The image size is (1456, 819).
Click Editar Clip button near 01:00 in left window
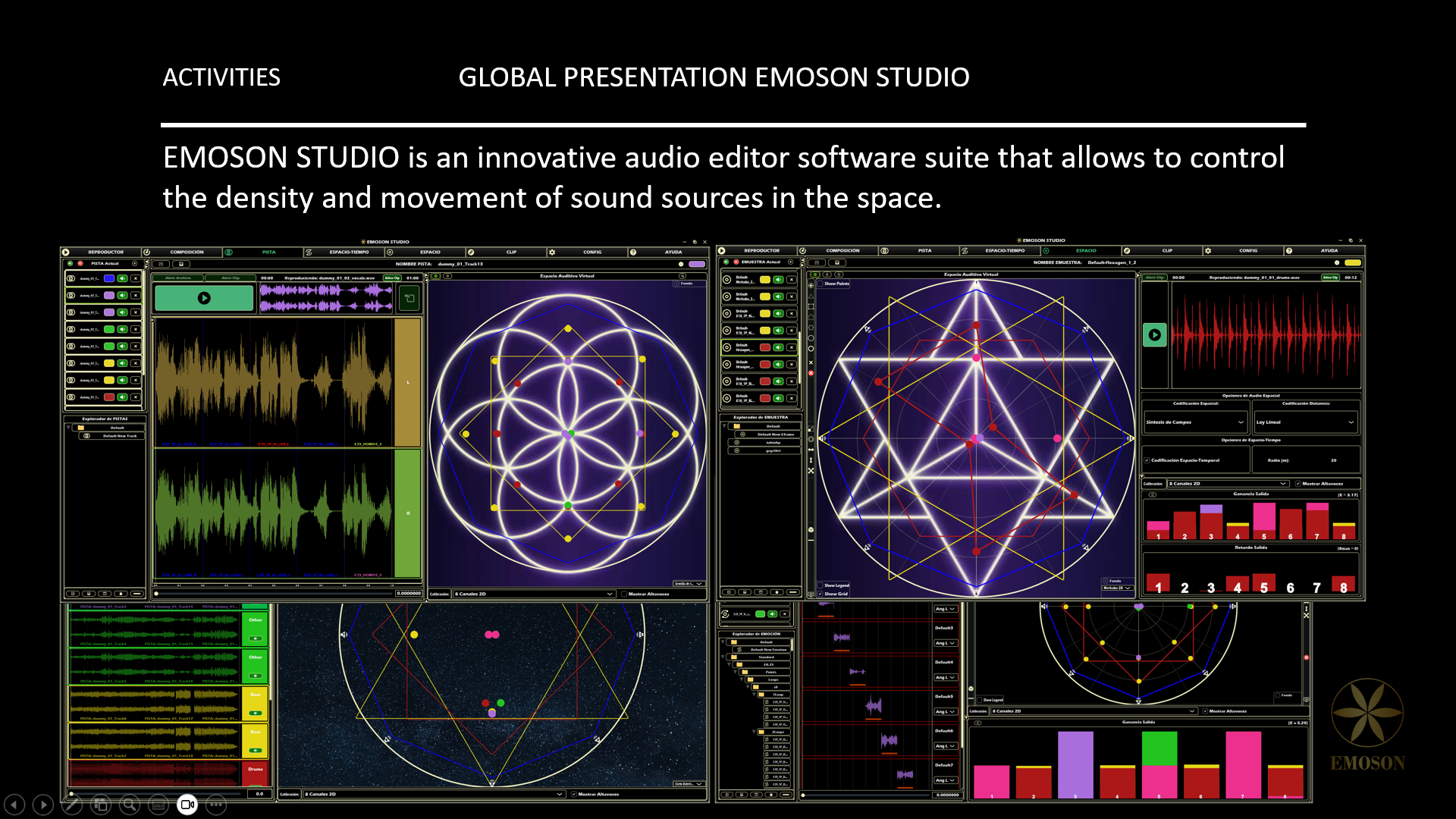[x=392, y=278]
